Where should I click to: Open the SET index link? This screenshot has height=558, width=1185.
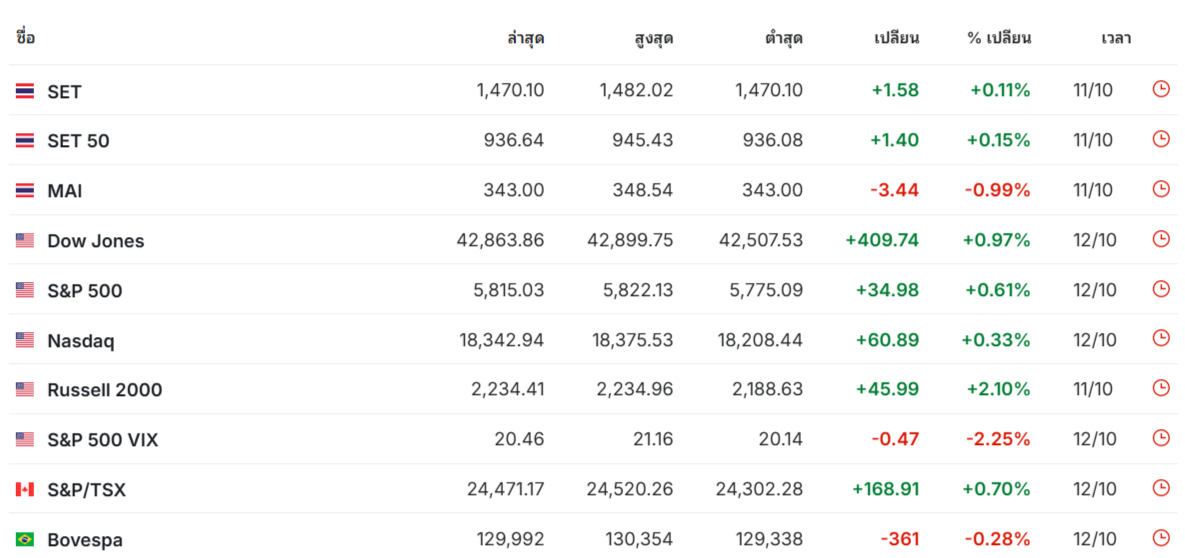64,91
